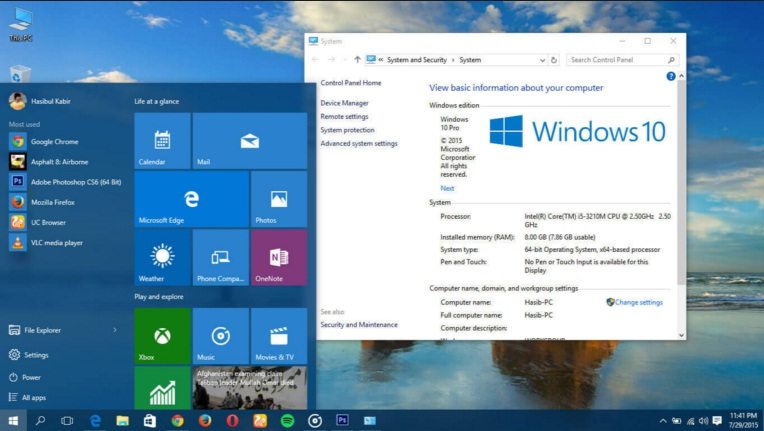The image size is (764, 431).
Task: Click the Edge icon on taskbar
Action: pyautogui.click(x=95, y=420)
